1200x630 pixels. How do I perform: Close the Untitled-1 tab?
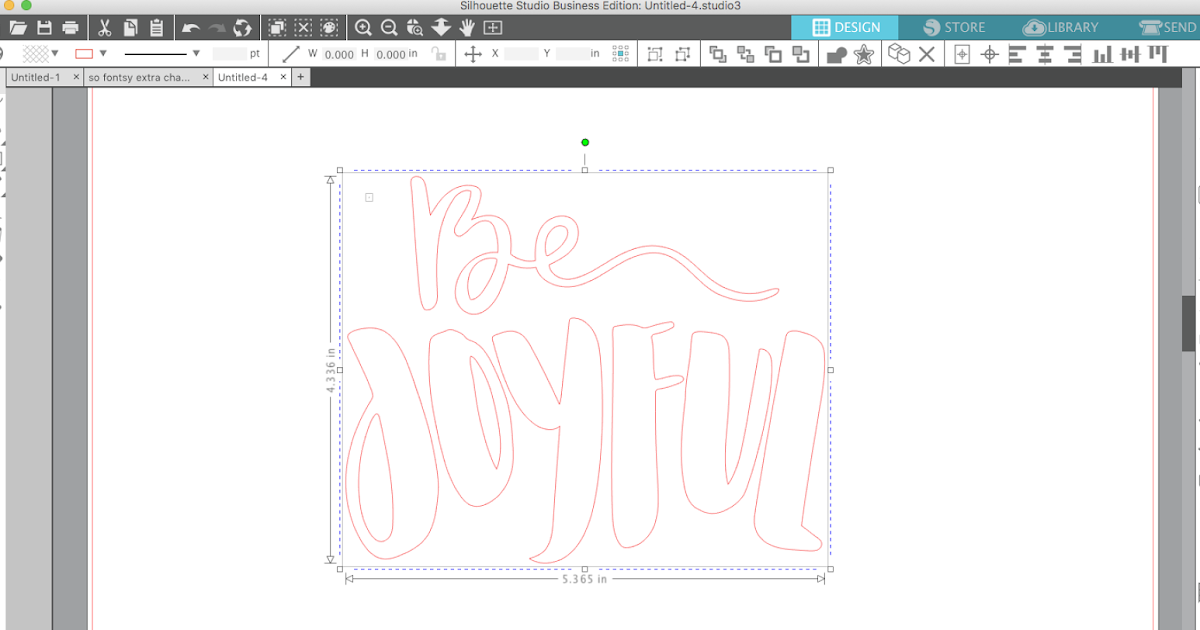pyautogui.click(x=77, y=77)
